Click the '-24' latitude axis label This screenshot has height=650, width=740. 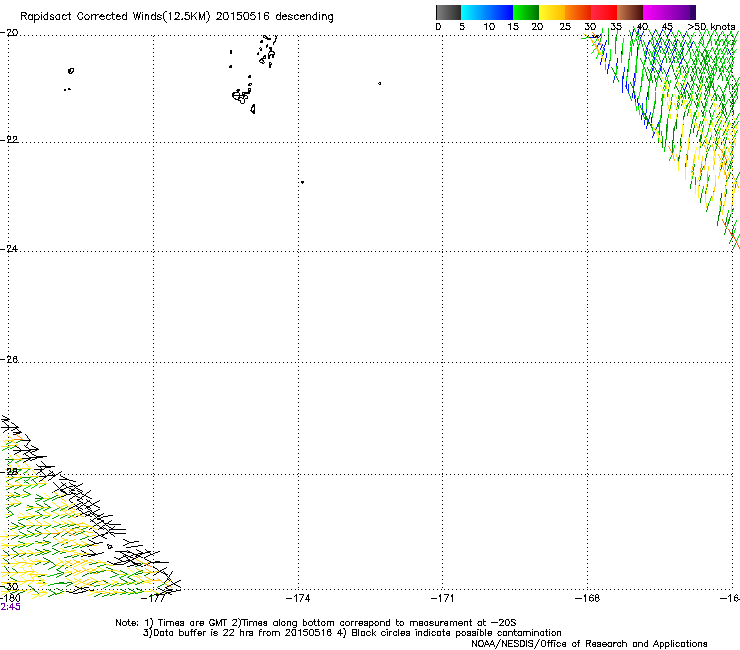click(9, 248)
